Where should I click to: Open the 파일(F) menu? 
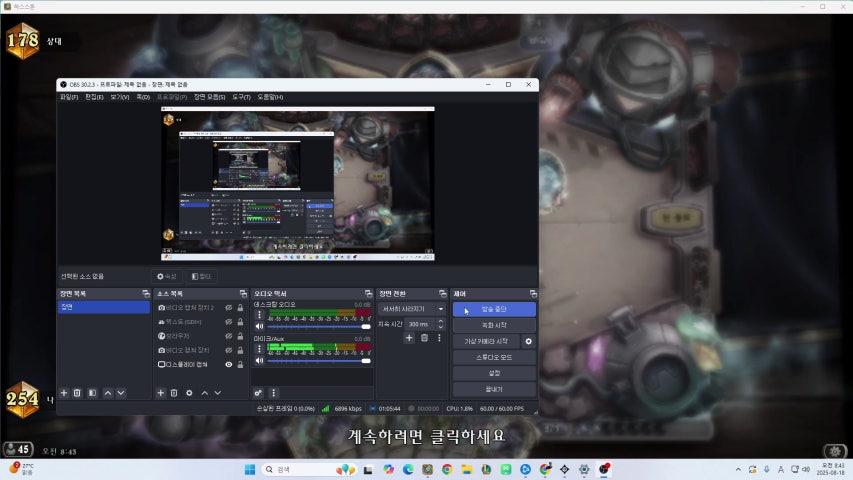coord(69,97)
